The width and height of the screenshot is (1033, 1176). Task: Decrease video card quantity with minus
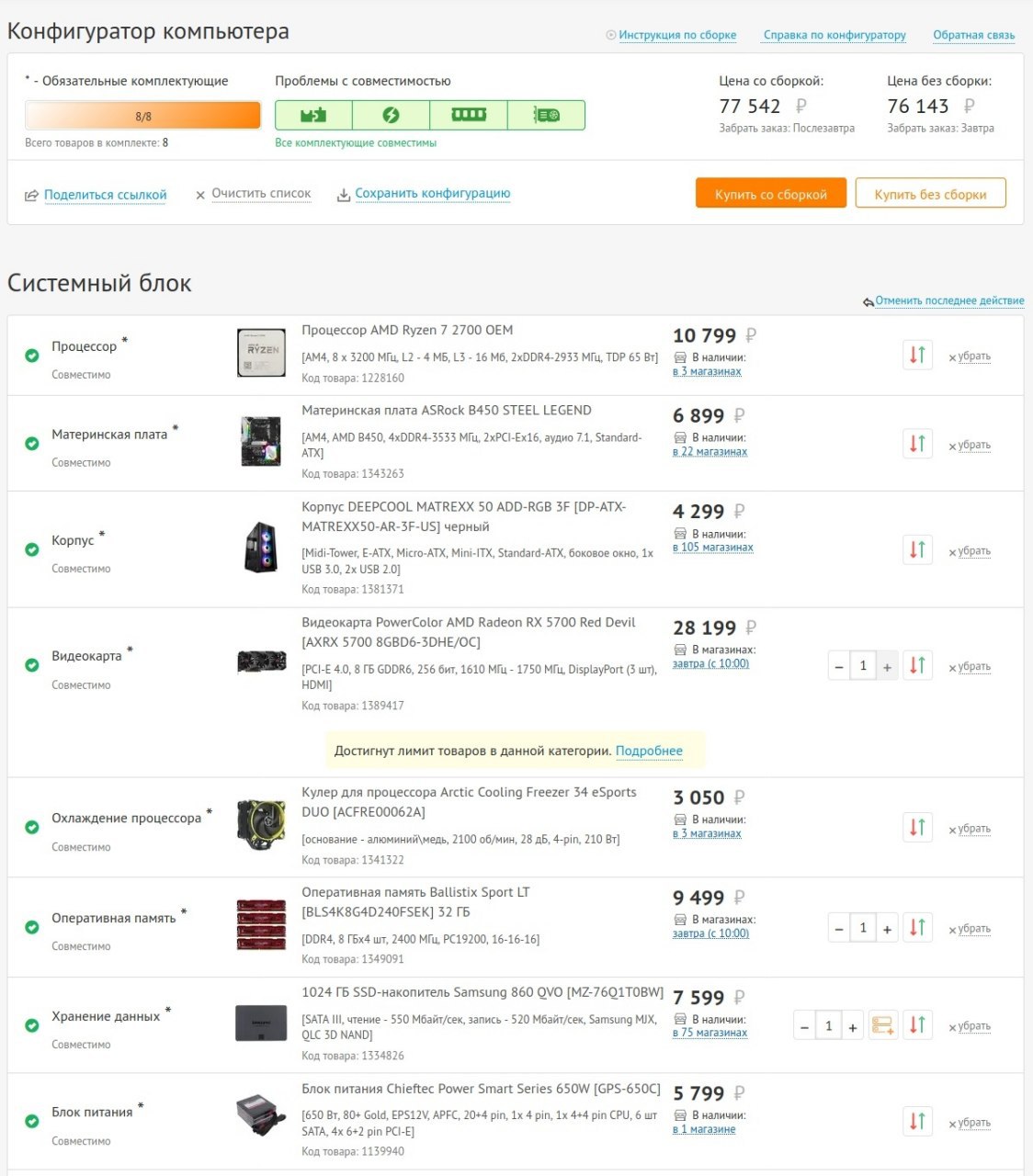(839, 666)
